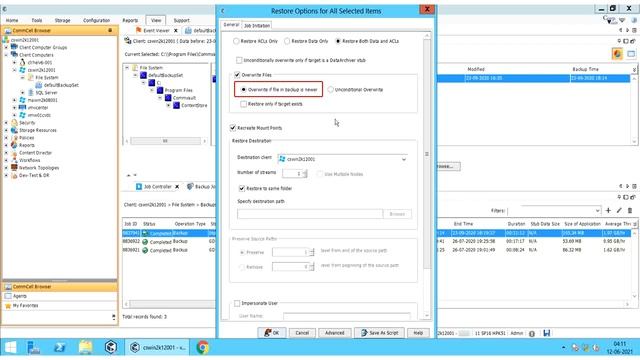Select Restore ACLs Only radio button
This screenshot has height=360, width=640.
point(236,41)
